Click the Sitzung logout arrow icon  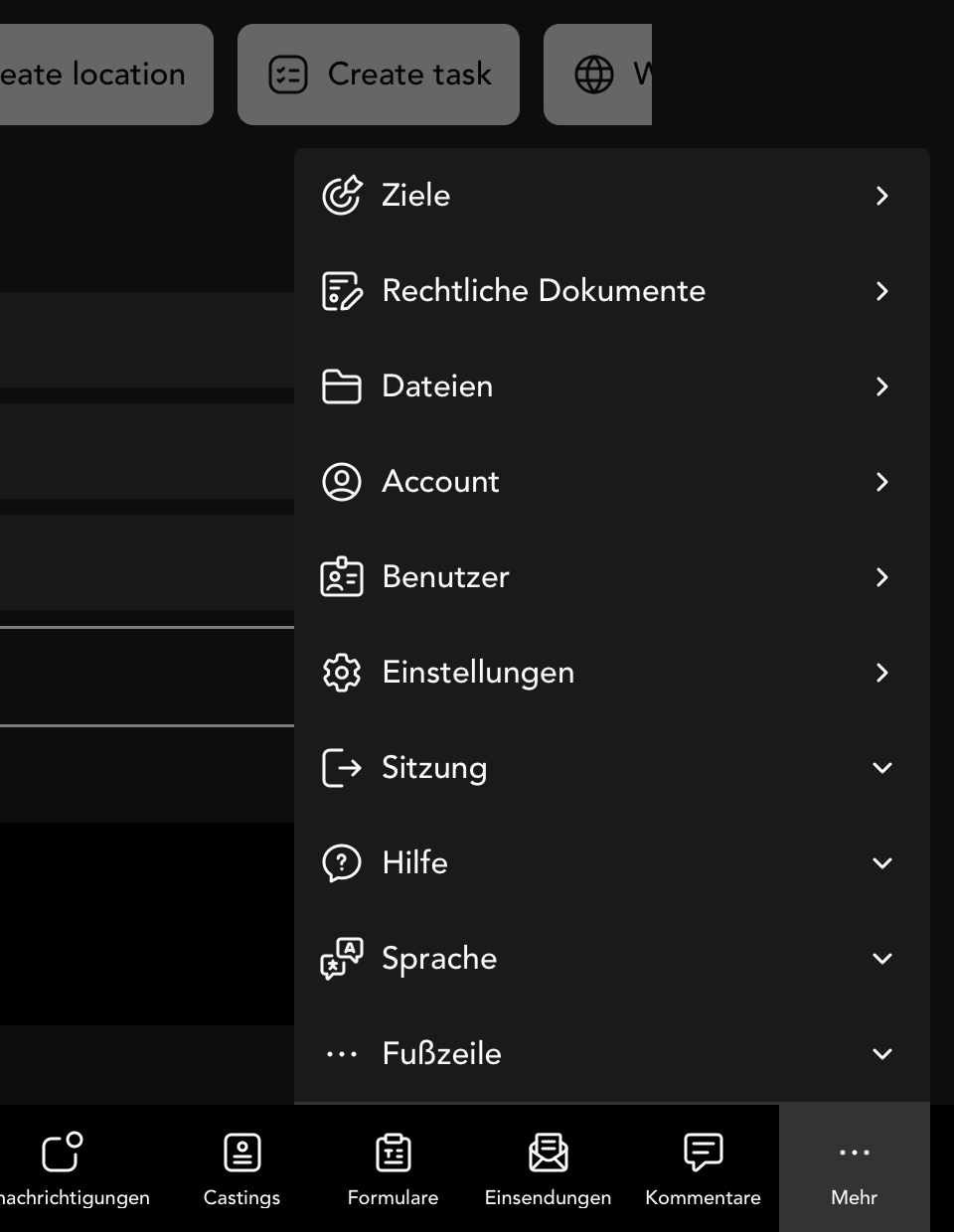click(342, 768)
